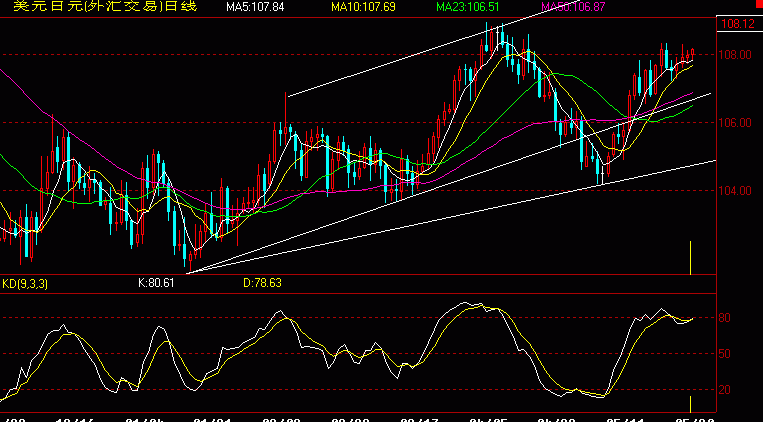This screenshot has height=422, width=763.
Task: Click the yellow cursor marker in price panel
Action: tap(690, 257)
